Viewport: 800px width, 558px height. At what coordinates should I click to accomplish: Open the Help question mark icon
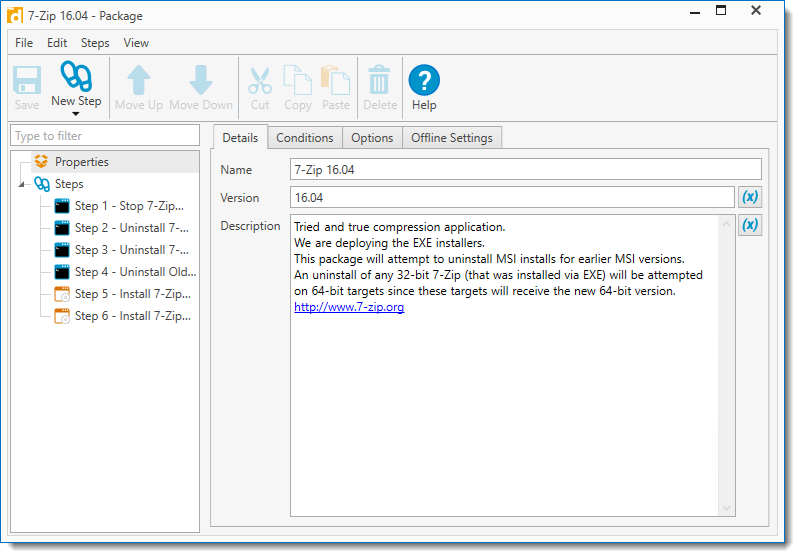[x=424, y=80]
